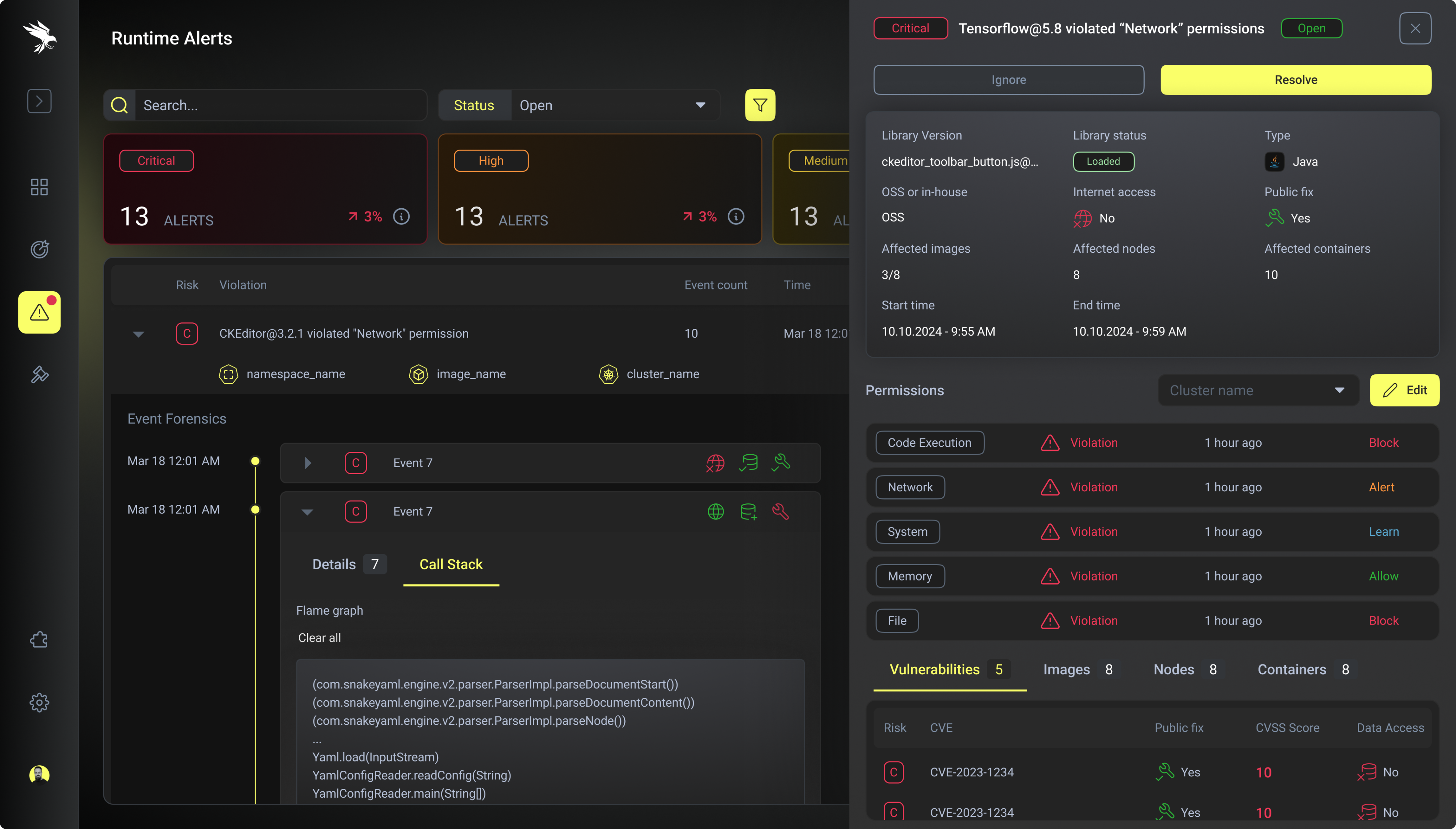Open the Runtime Alerts warning icon

pos(39,312)
